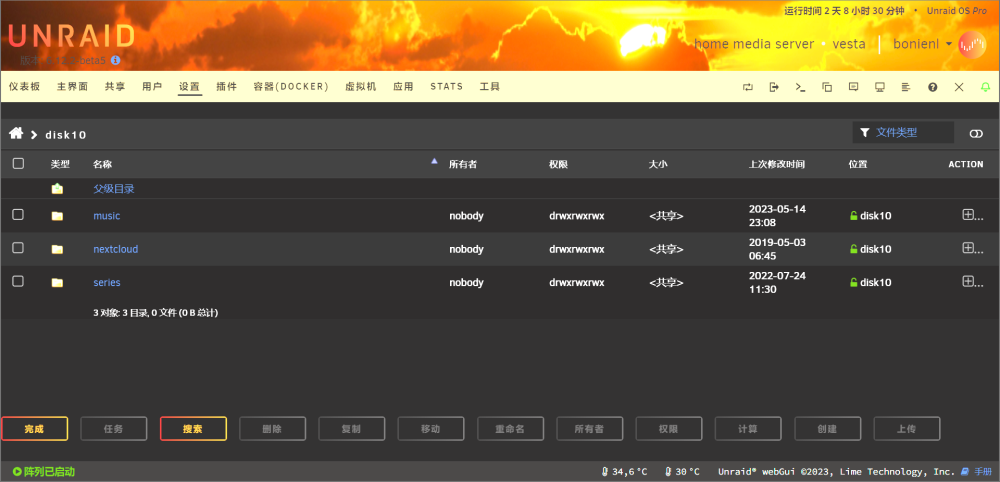
Task: Click the manual book icon in footer
Action: coord(964,472)
